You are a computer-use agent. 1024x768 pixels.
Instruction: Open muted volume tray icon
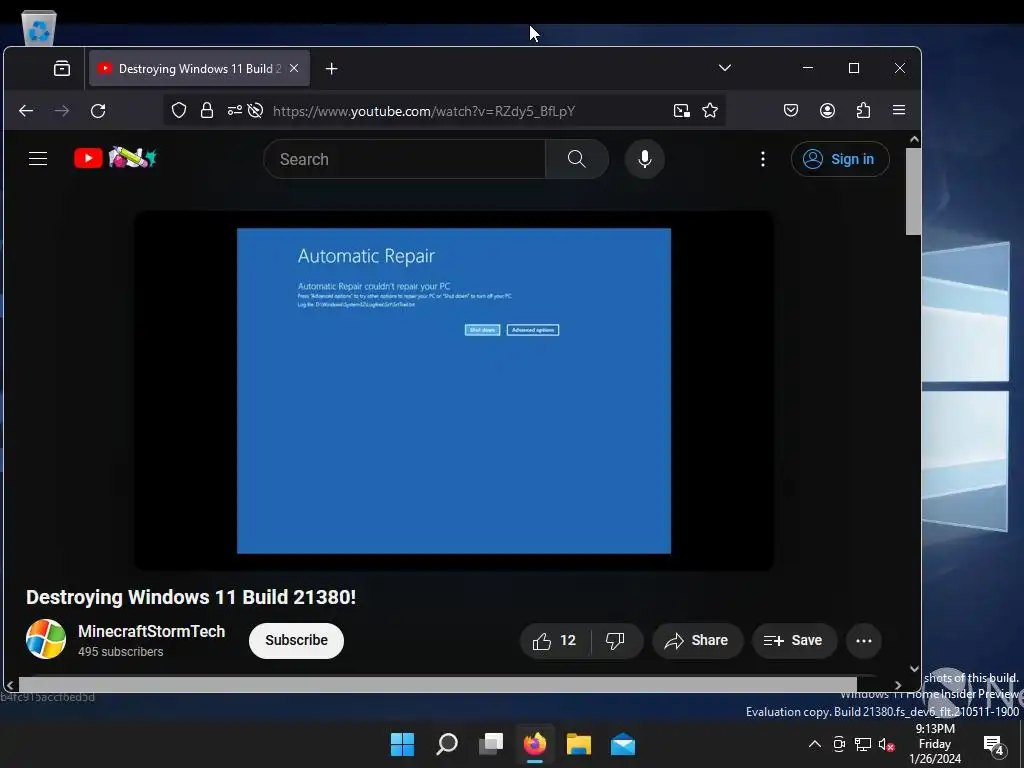pyautogui.click(x=886, y=744)
